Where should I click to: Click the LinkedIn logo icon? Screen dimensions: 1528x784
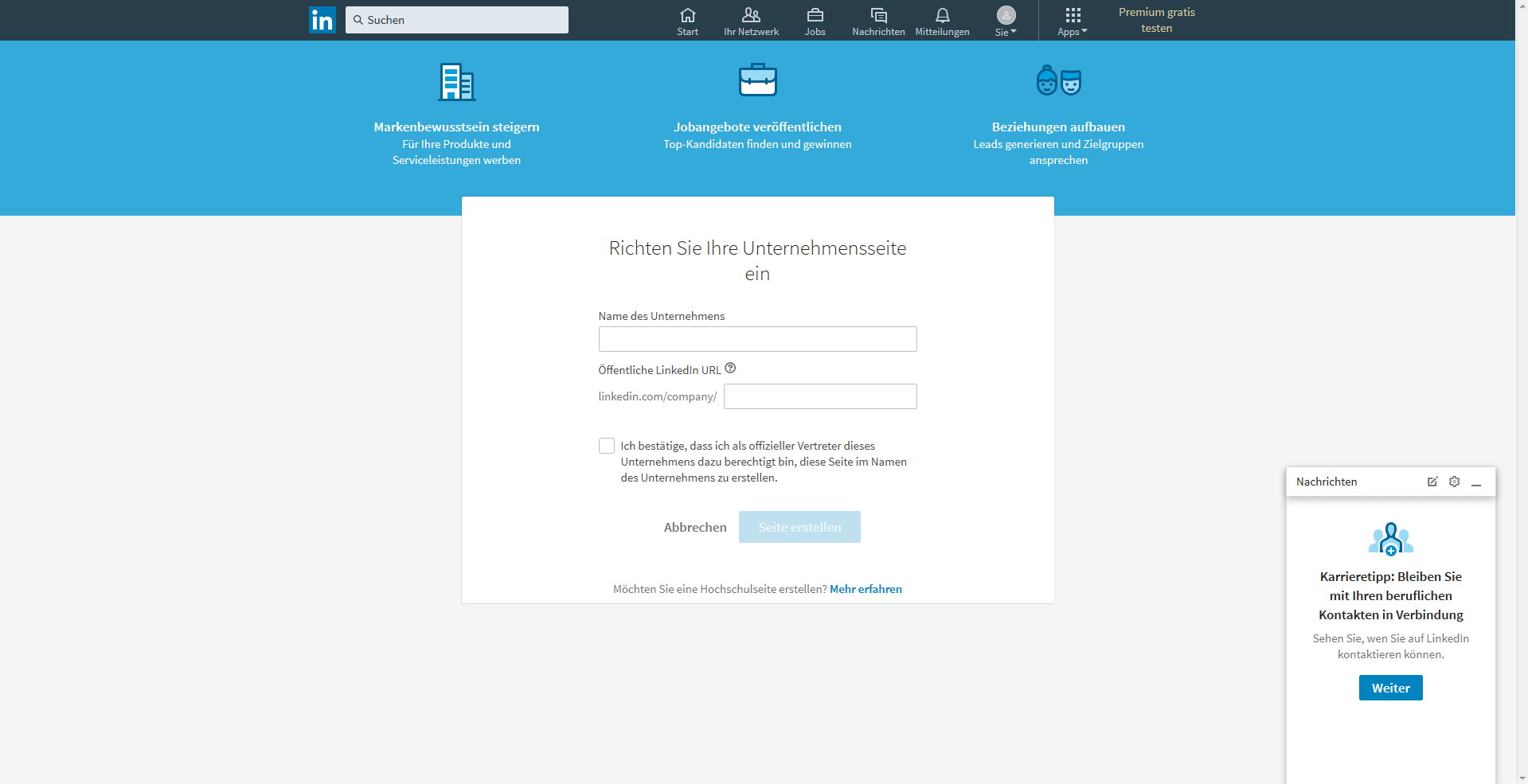[x=322, y=20]
